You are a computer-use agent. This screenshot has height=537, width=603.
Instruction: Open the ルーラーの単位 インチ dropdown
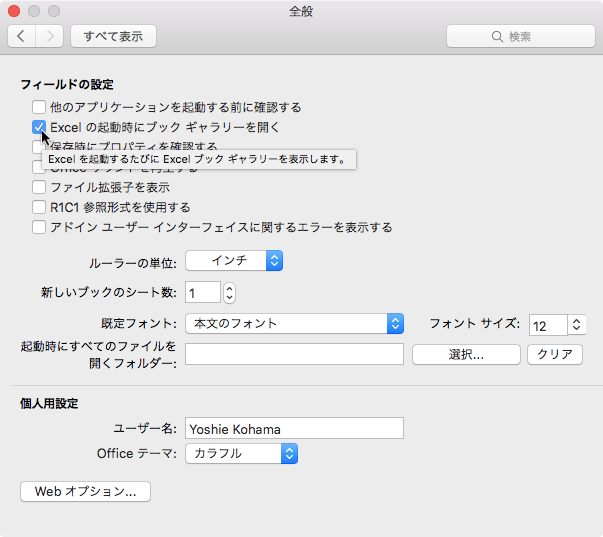pos(234,260)
